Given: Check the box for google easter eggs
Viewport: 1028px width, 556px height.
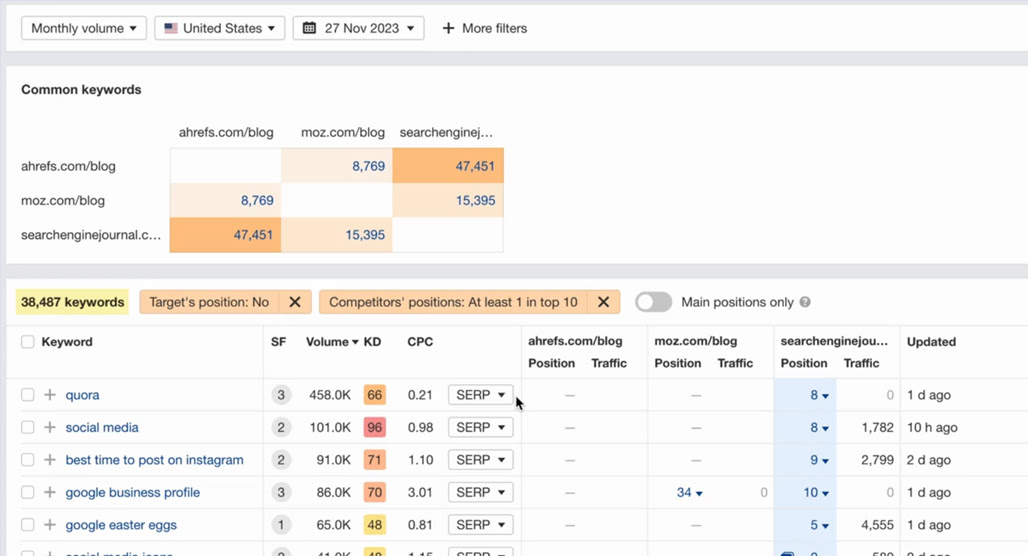Looking at the screenshot, I should (28, 525).
